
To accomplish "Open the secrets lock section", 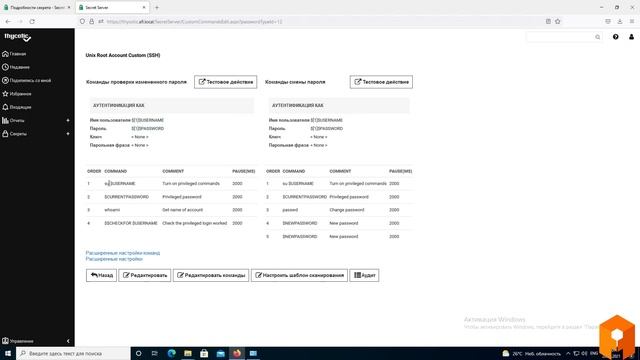I will point(15,133).
